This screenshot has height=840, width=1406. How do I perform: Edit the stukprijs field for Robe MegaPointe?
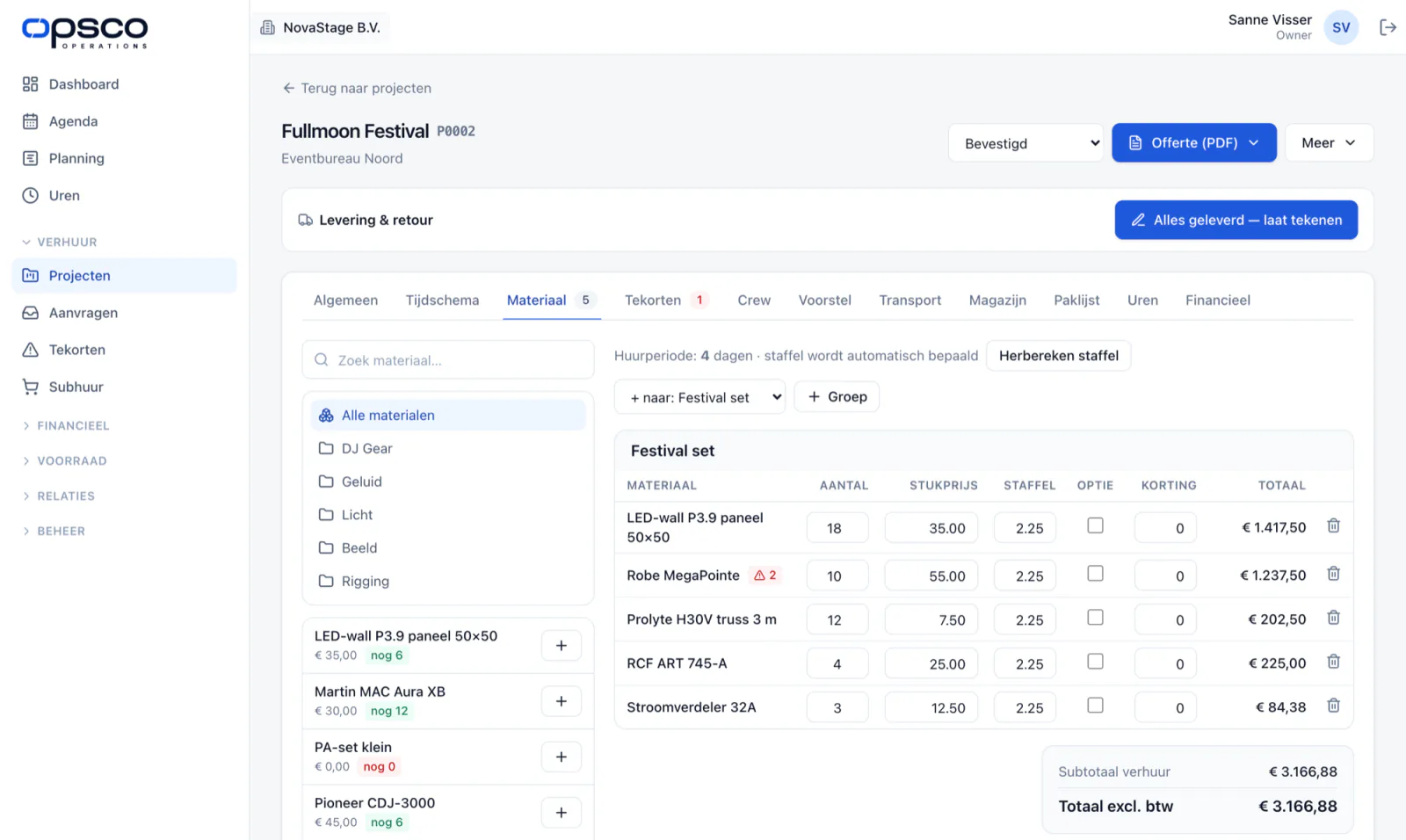931,576
